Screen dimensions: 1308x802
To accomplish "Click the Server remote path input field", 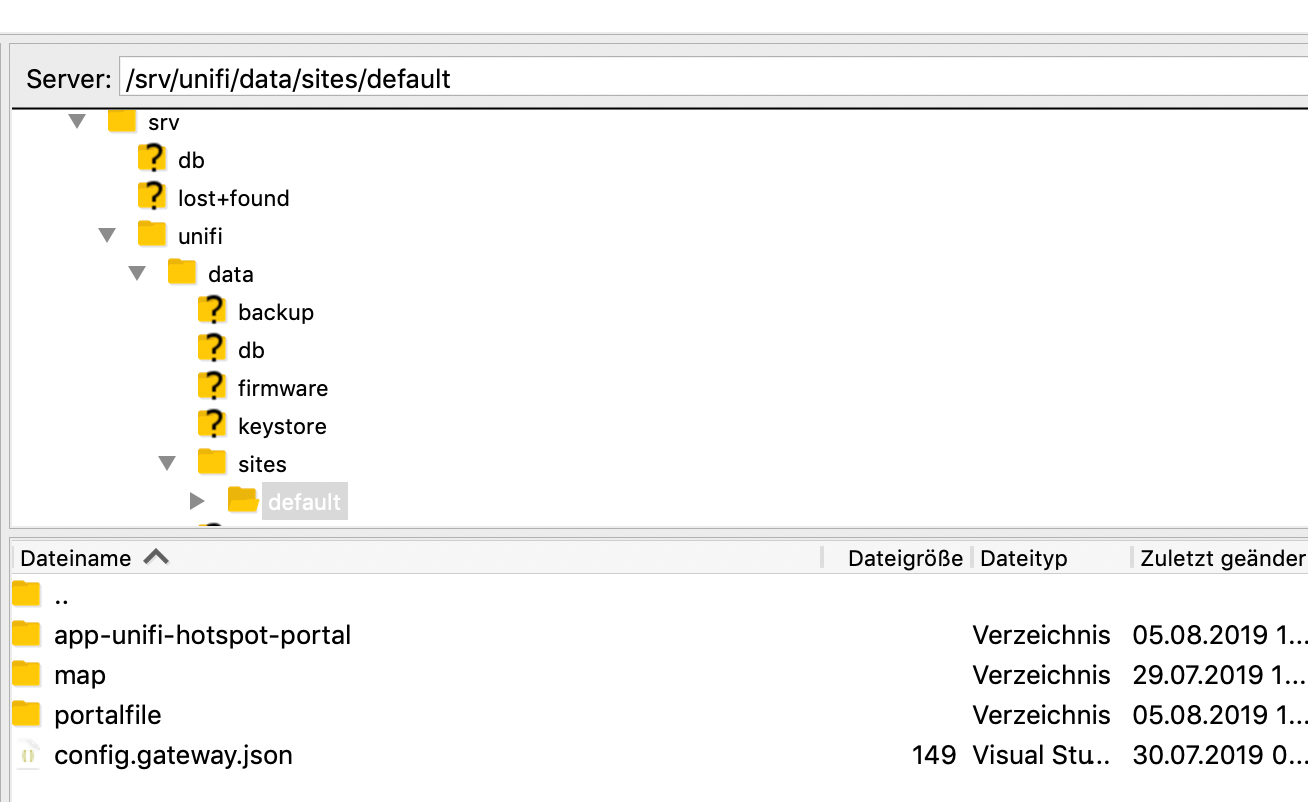I will coord(713,78).
